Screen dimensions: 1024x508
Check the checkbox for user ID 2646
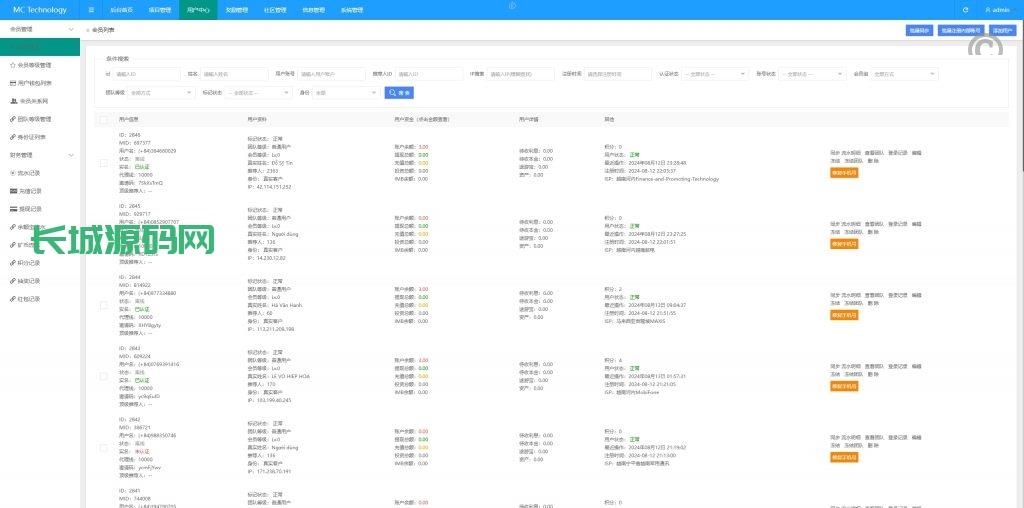coord(103,163)
